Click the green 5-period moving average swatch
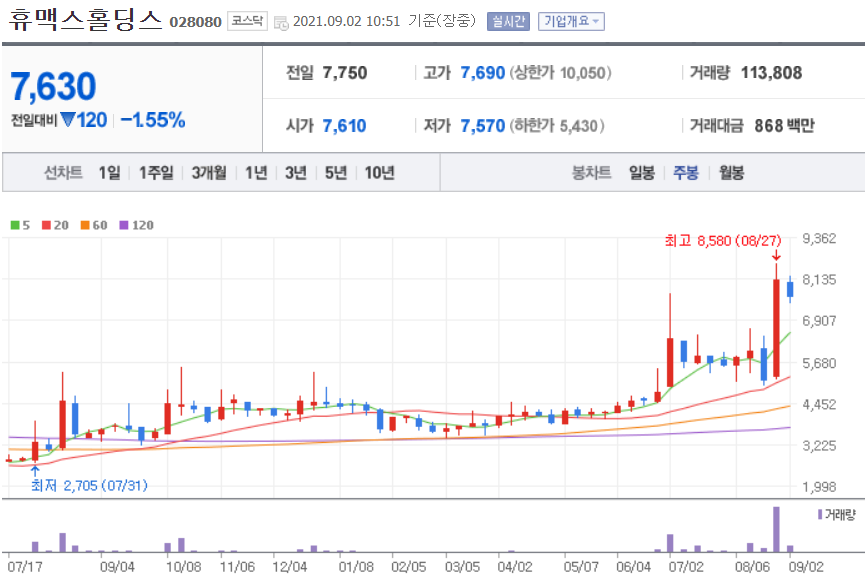The width and height of the screenshot is (865, 584). pos(15,225)
